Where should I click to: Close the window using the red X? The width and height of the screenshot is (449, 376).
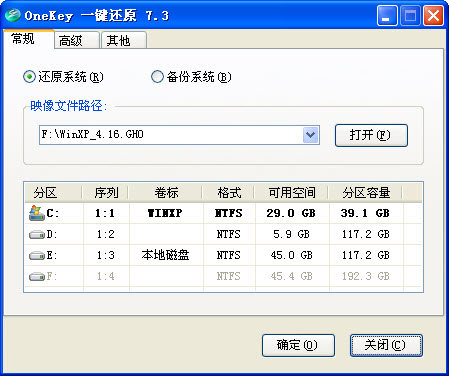pos(433,16)
